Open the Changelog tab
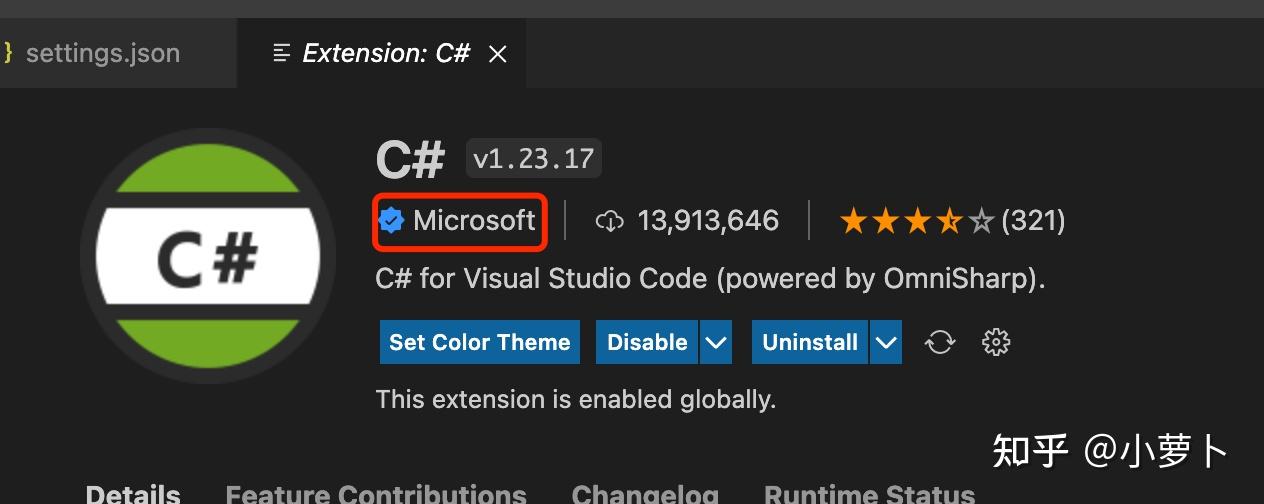Viewport: 1264px width, 504px height. coord(645,494)
